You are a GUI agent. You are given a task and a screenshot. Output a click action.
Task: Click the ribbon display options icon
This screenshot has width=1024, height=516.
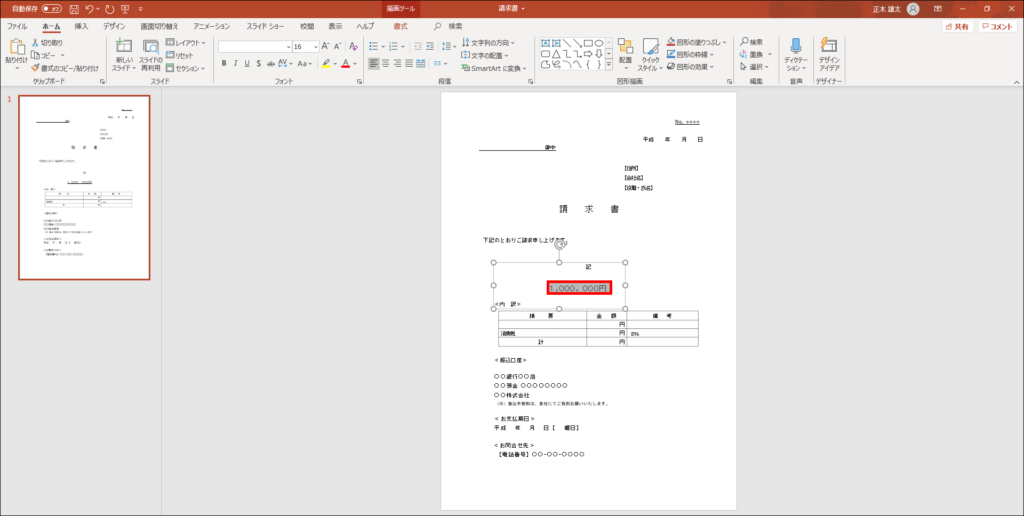click(938, 9)
